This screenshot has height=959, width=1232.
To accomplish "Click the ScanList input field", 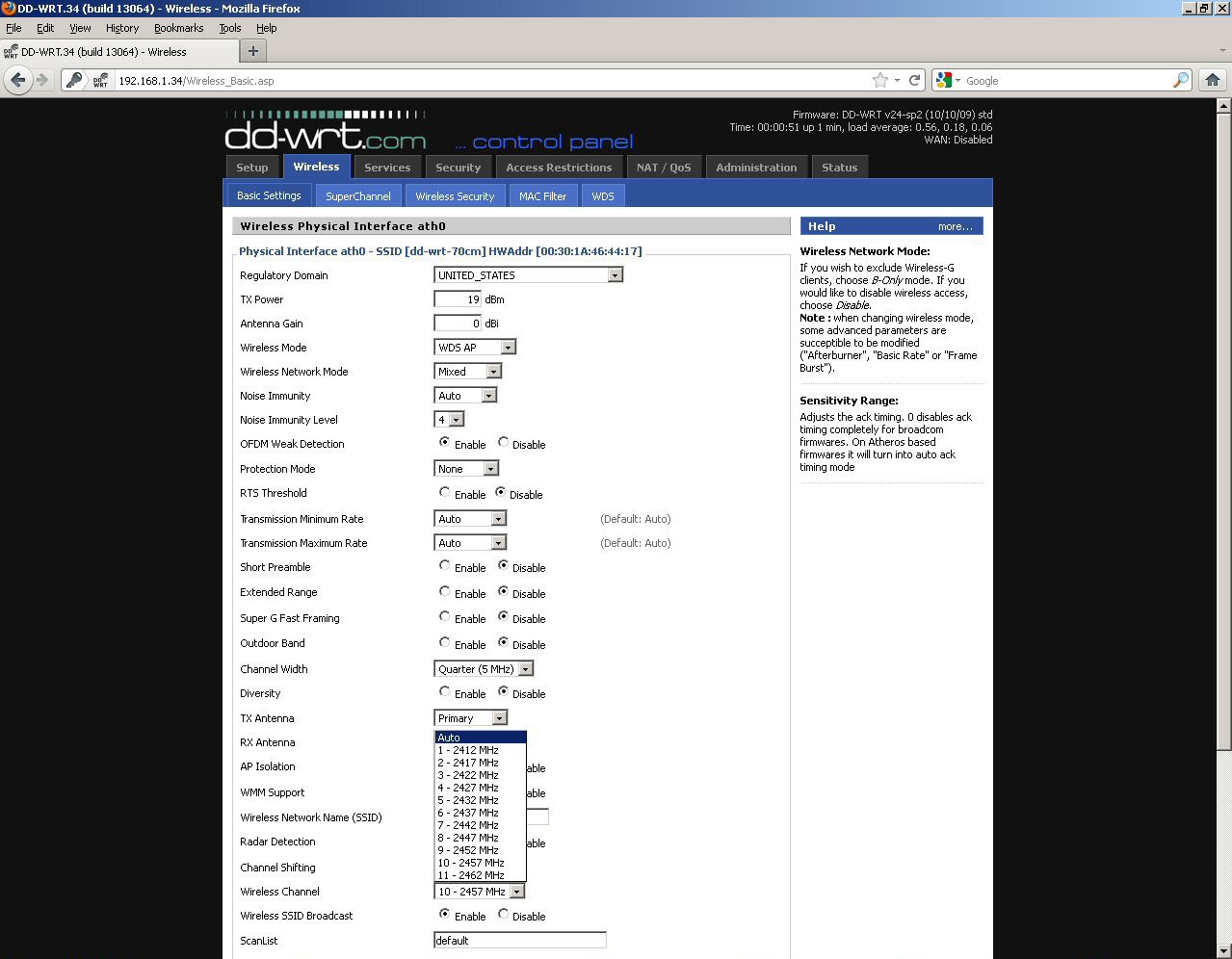I will 520,941.
